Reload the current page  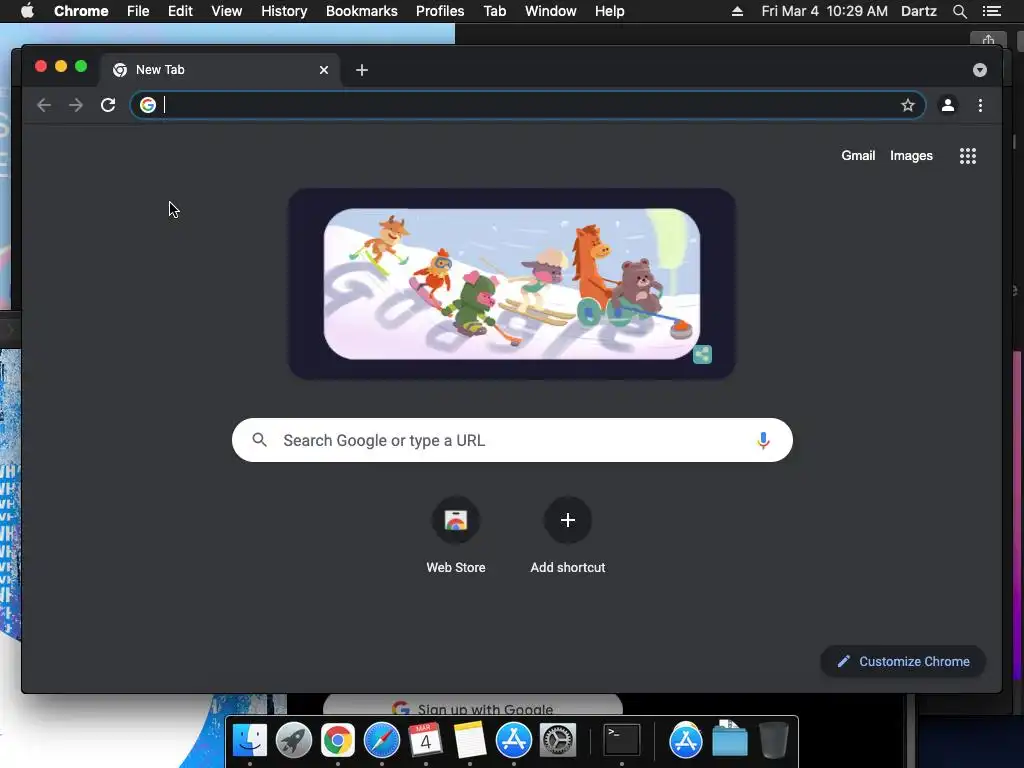coord(108,105)
